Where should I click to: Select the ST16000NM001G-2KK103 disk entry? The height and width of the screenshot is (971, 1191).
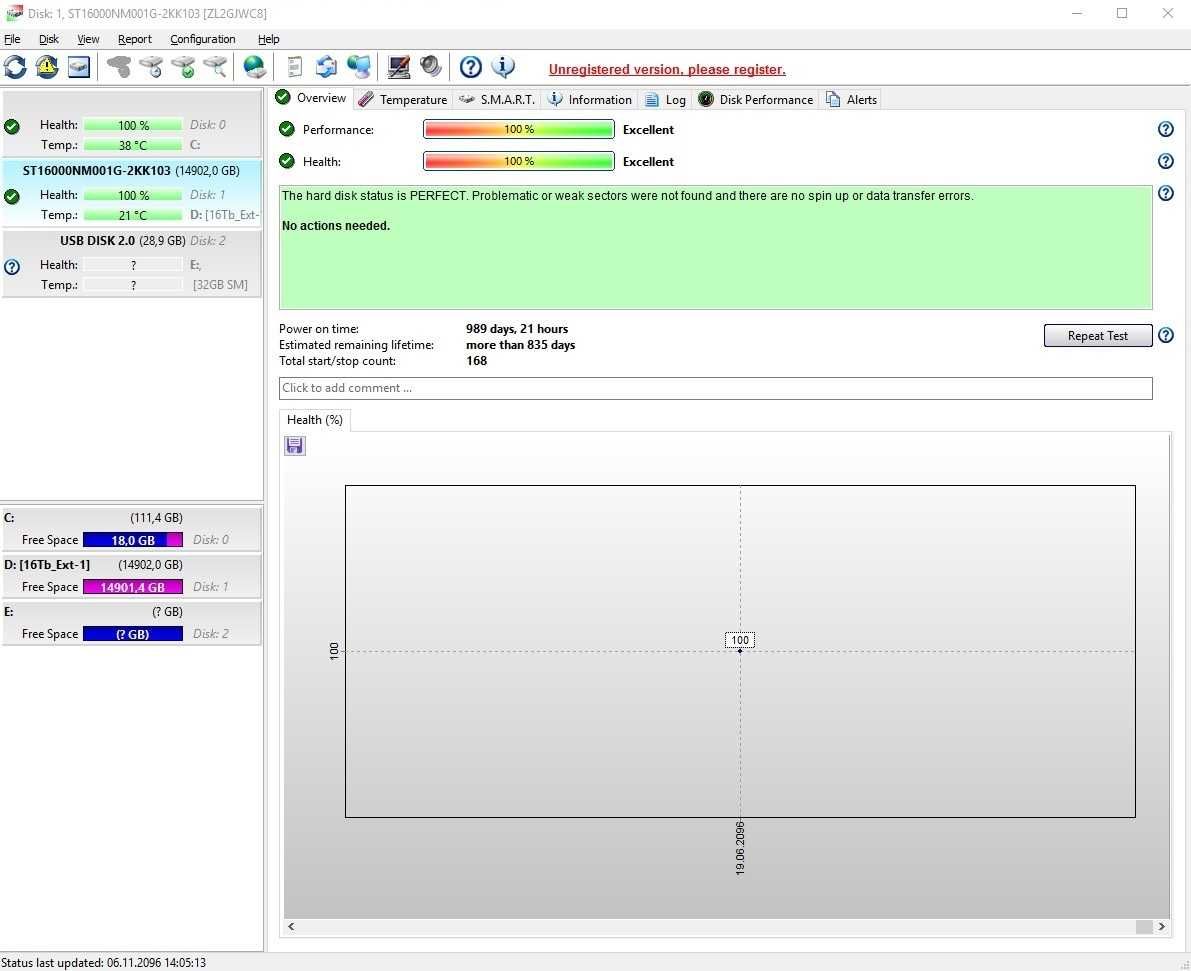[x=131, y=192]
